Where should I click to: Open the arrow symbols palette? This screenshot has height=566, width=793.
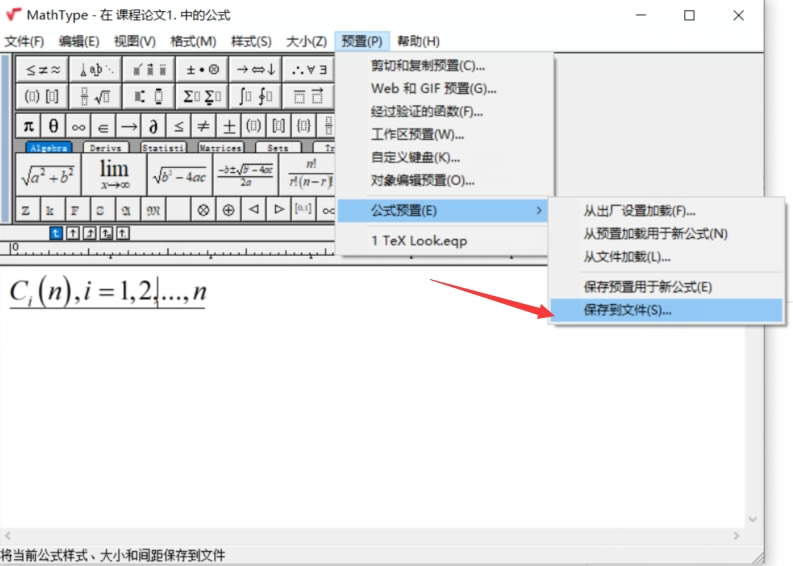coord(255,70)
